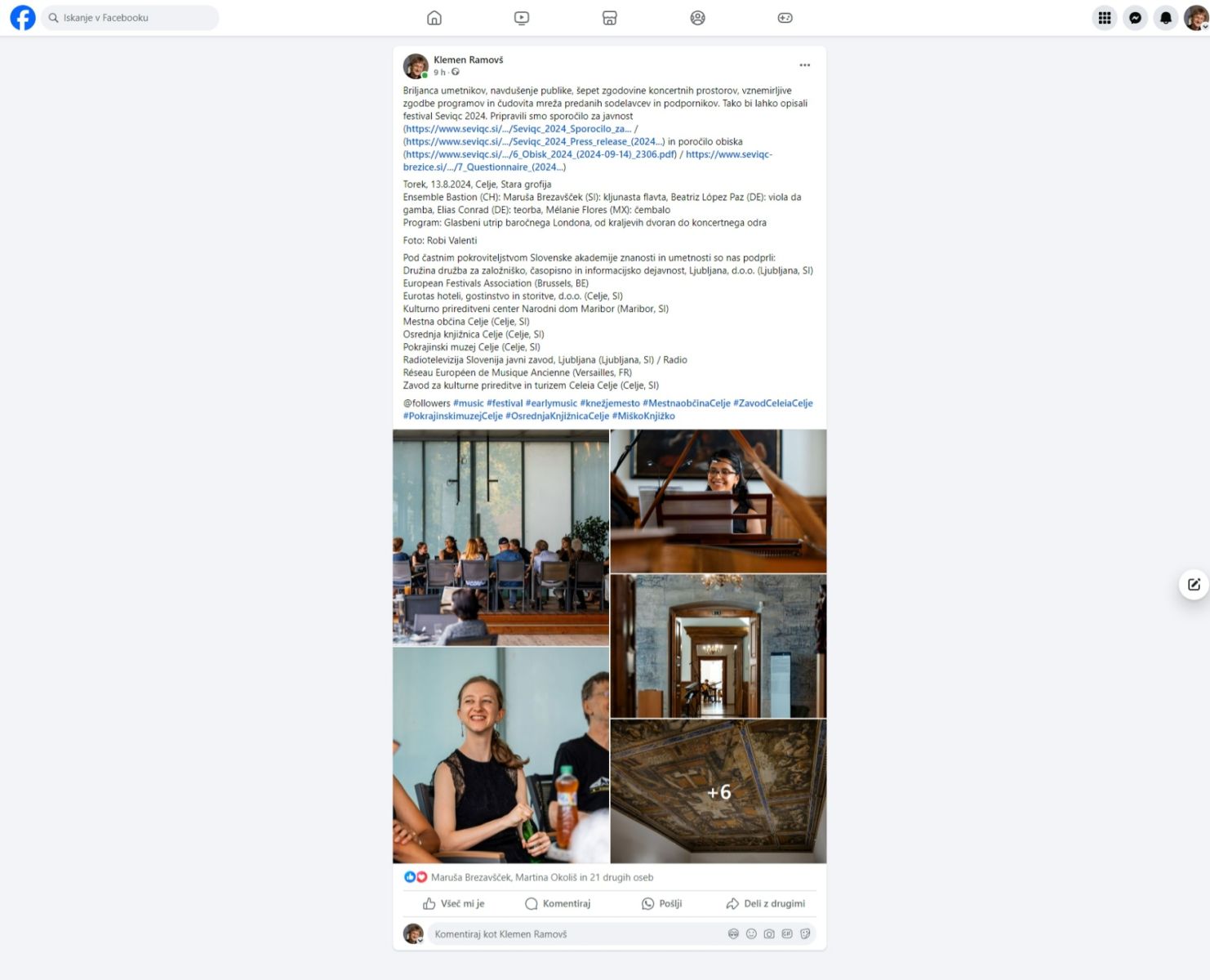The width and height of the screenshot is (1210, 980).
Task: Open the Video tab icon
Action: click(522, 18)
